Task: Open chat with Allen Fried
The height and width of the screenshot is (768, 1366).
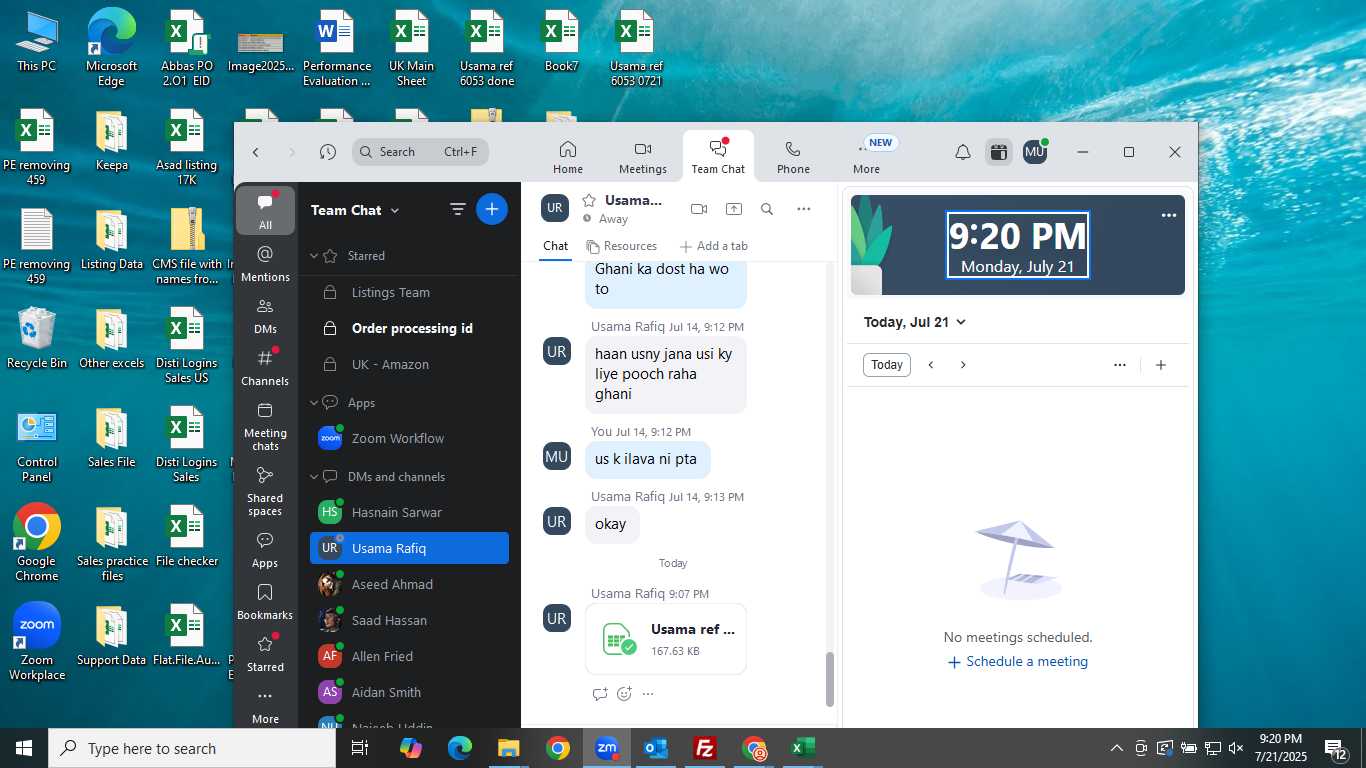Action: coord(410,656)
